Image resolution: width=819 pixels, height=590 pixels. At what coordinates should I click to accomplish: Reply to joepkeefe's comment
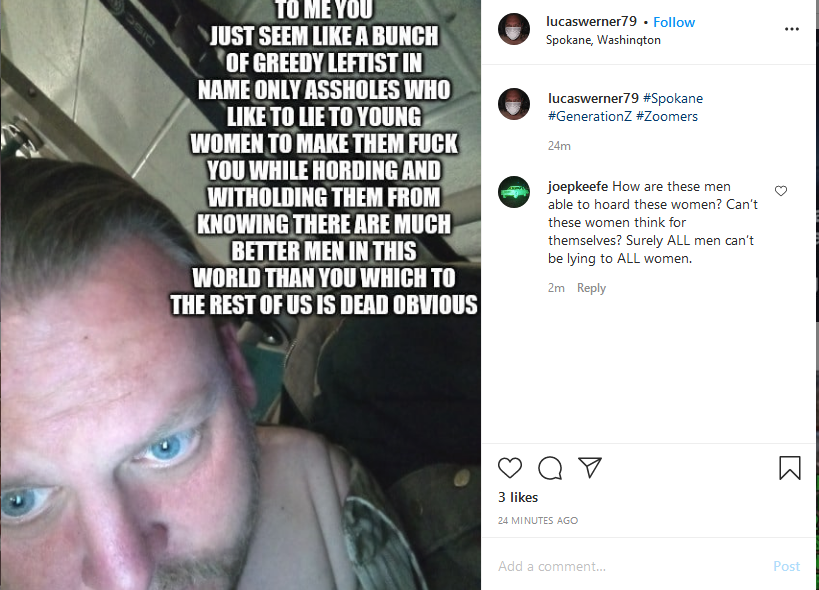[591, 288]
